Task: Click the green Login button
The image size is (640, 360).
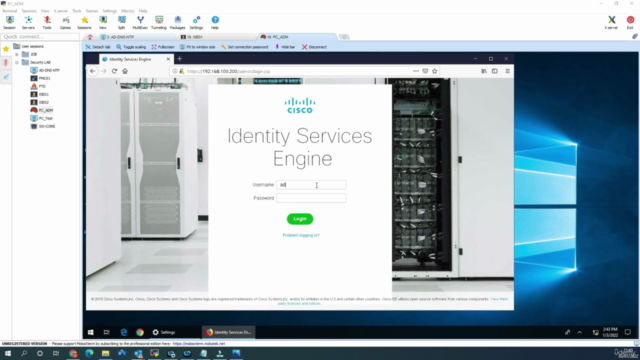Action: tap(300, 219)
